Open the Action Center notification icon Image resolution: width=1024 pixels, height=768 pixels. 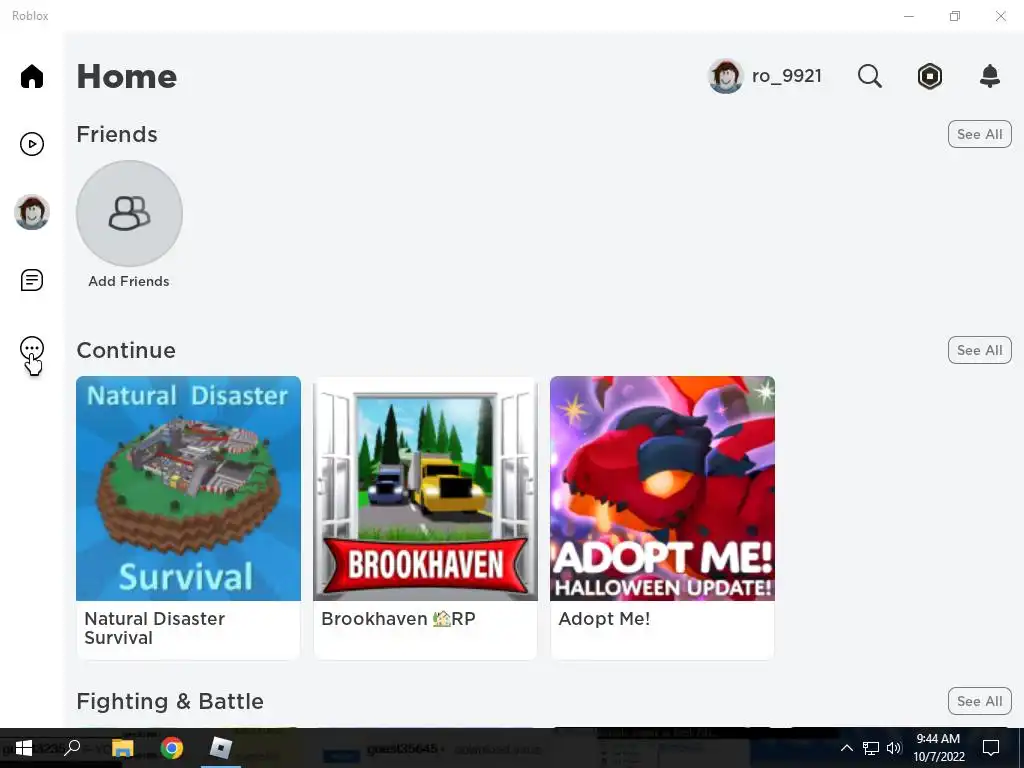[x=991, y=748]
